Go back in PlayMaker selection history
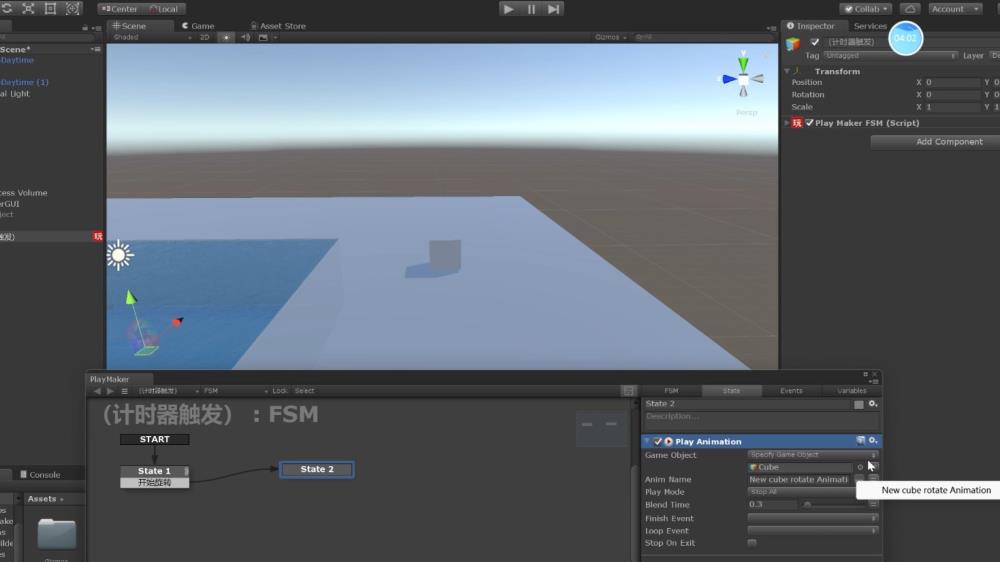This screenshot has height=562, width=1000. (97, 391)
